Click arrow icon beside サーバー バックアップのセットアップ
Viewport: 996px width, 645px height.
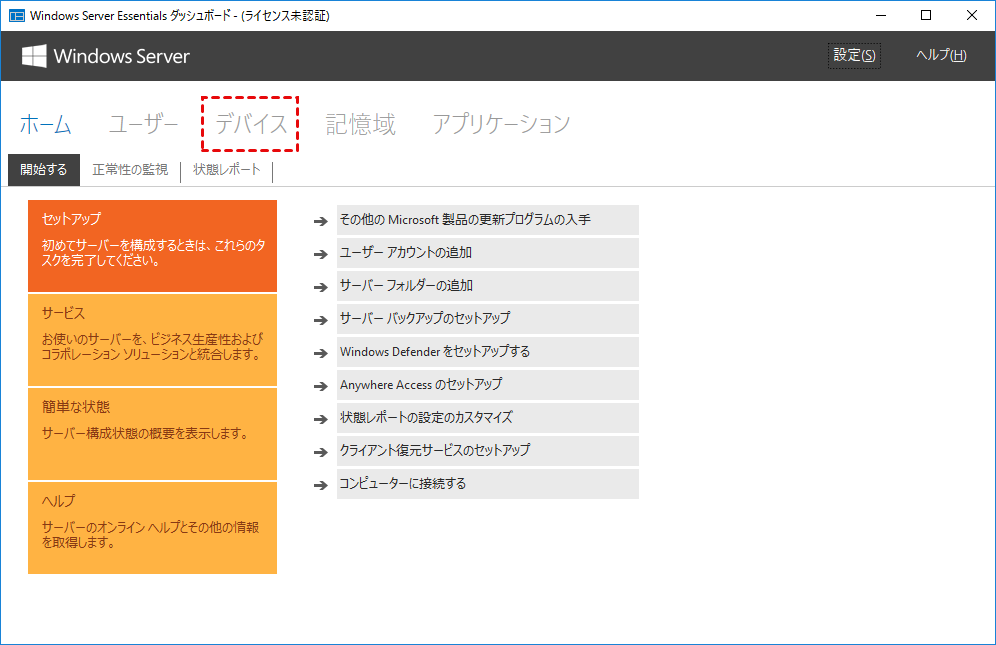321,320
